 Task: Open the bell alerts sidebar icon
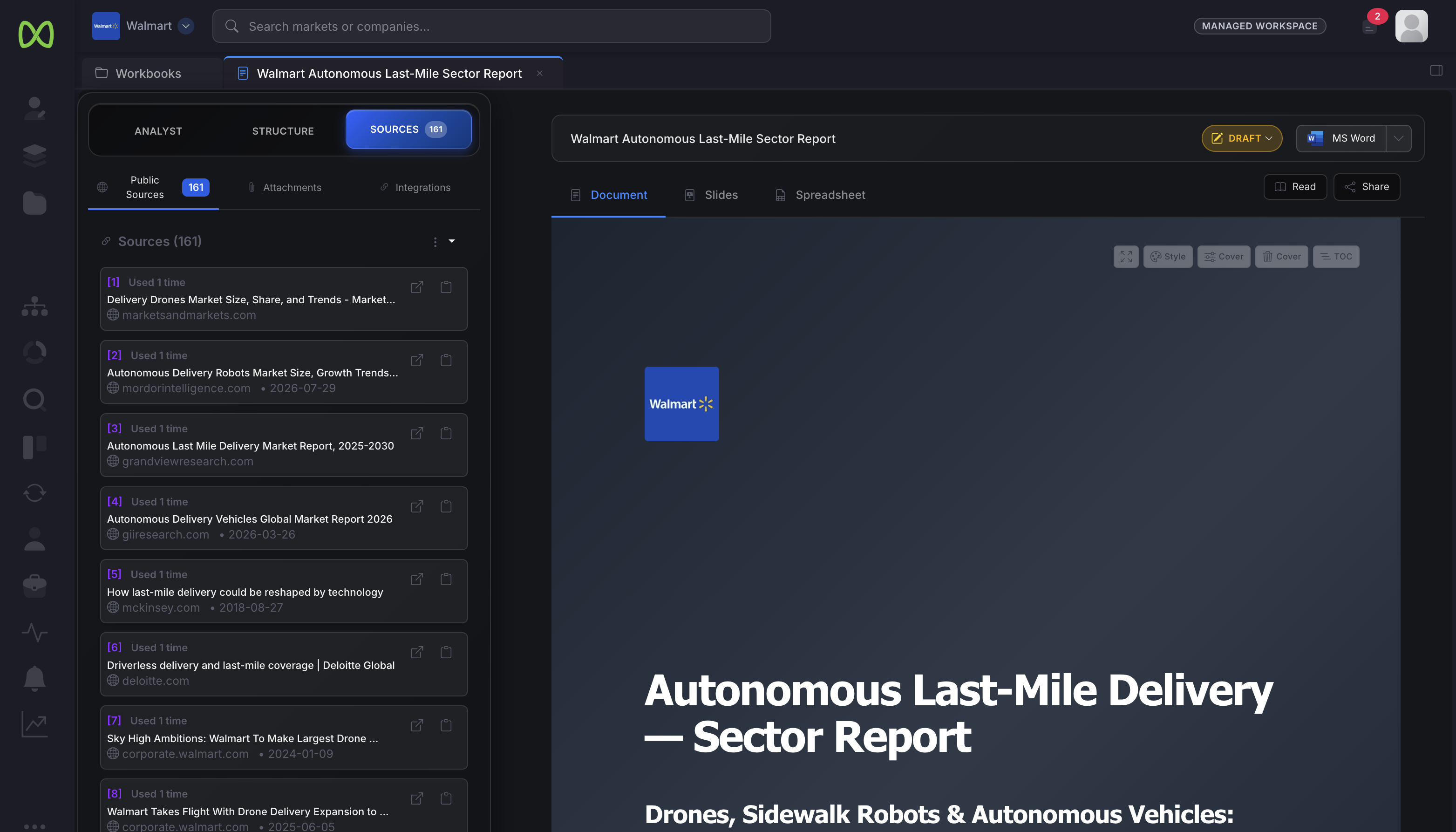35,679
